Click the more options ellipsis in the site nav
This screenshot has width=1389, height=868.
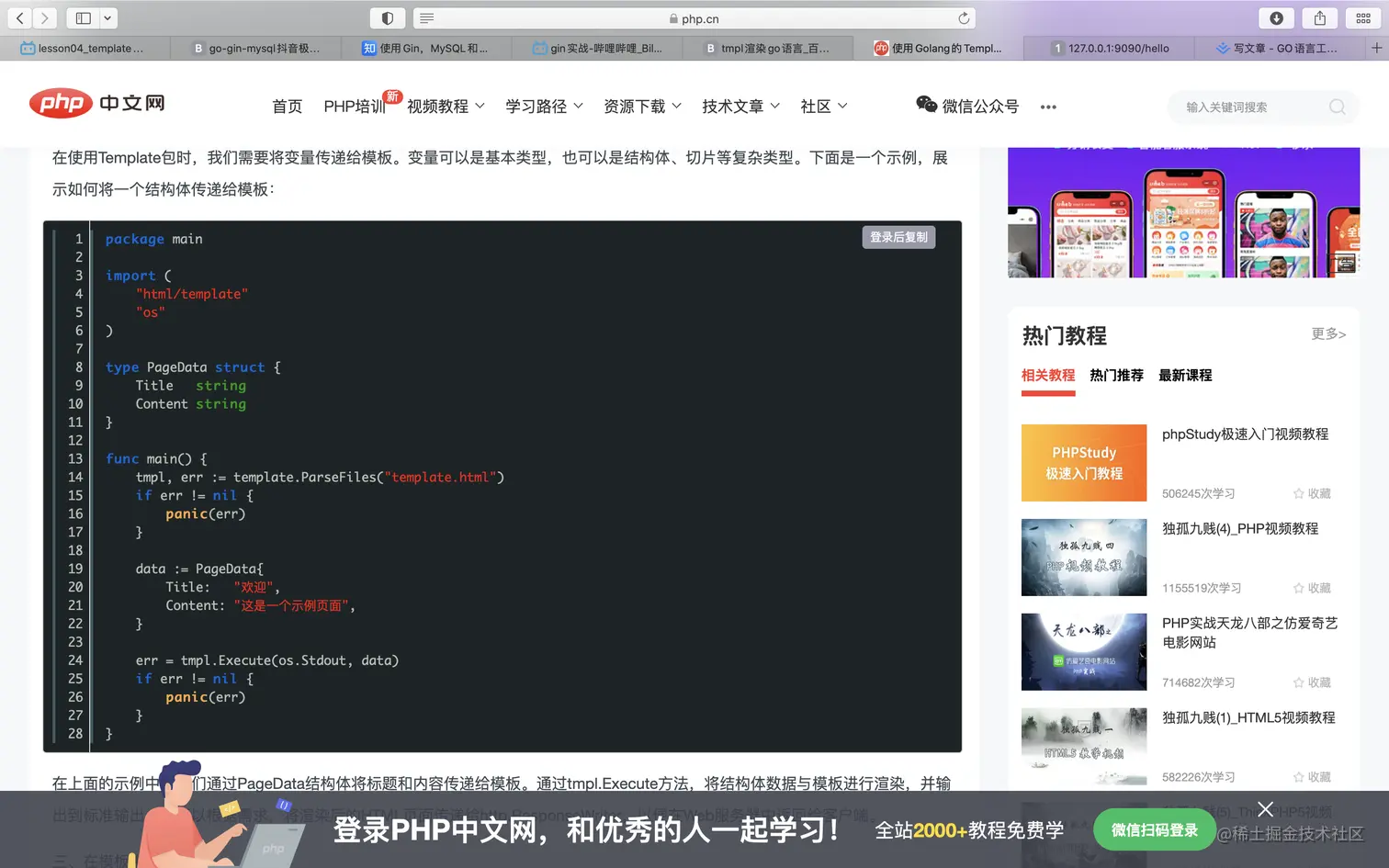click(1047, 107)
